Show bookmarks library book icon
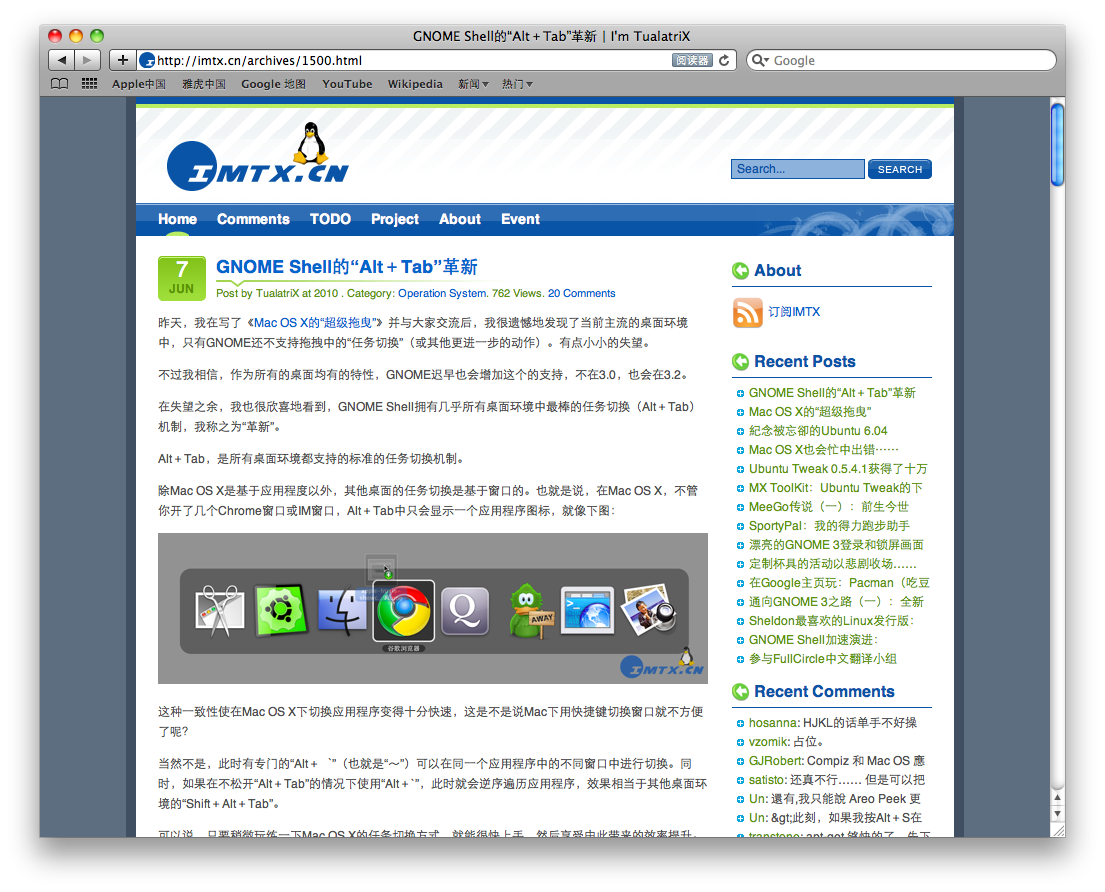The width and height of the screenshot is (1105, 892). click(60, 84)
